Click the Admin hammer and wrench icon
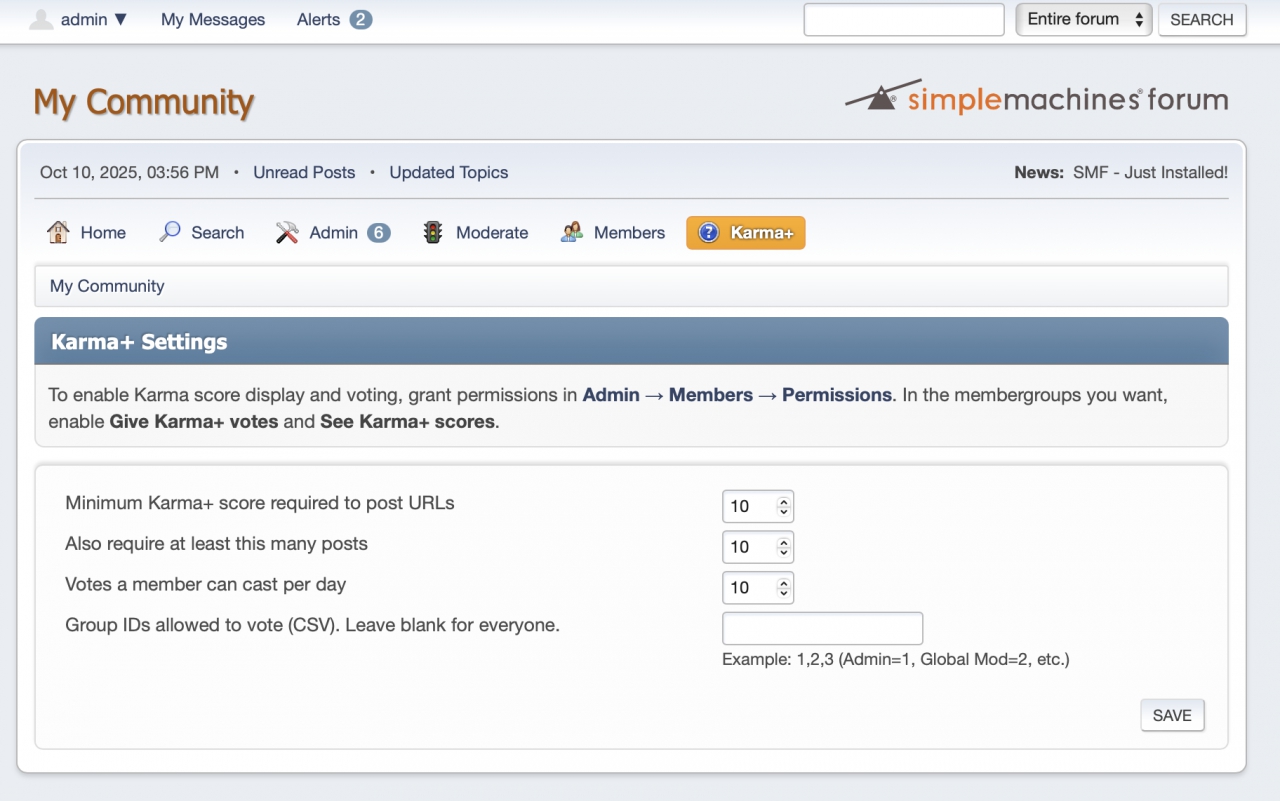This screenshot has height=801, width=1280. coord(287,232)
